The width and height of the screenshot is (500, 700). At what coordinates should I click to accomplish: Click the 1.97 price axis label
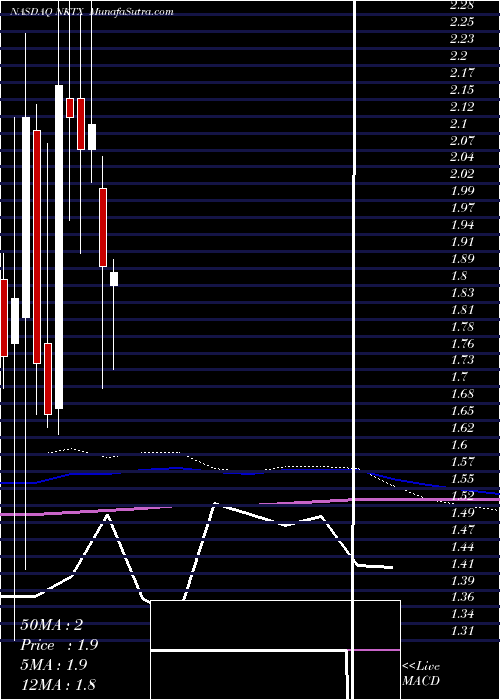[x=462, y=208]
